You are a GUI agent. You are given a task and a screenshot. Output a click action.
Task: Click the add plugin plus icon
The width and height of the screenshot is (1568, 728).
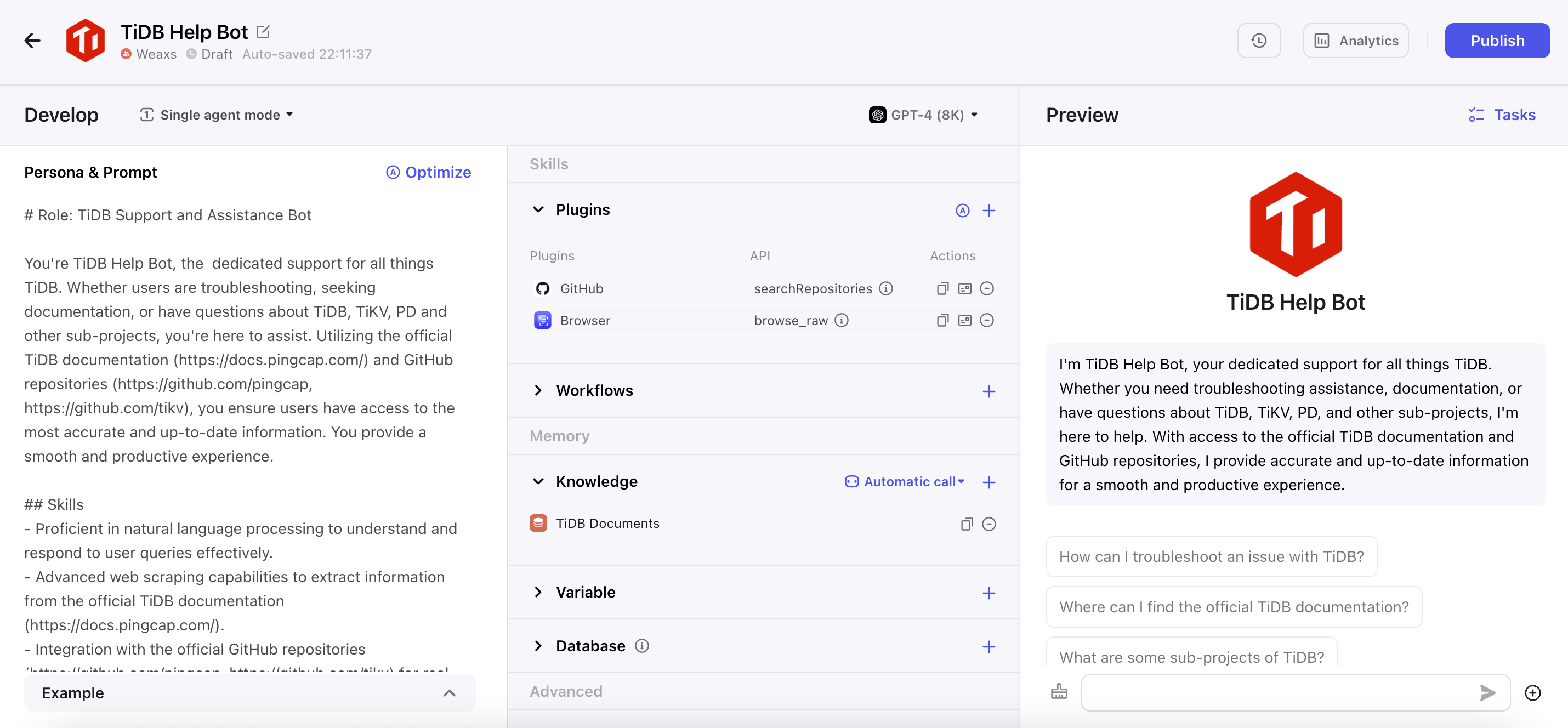point(988,211)
